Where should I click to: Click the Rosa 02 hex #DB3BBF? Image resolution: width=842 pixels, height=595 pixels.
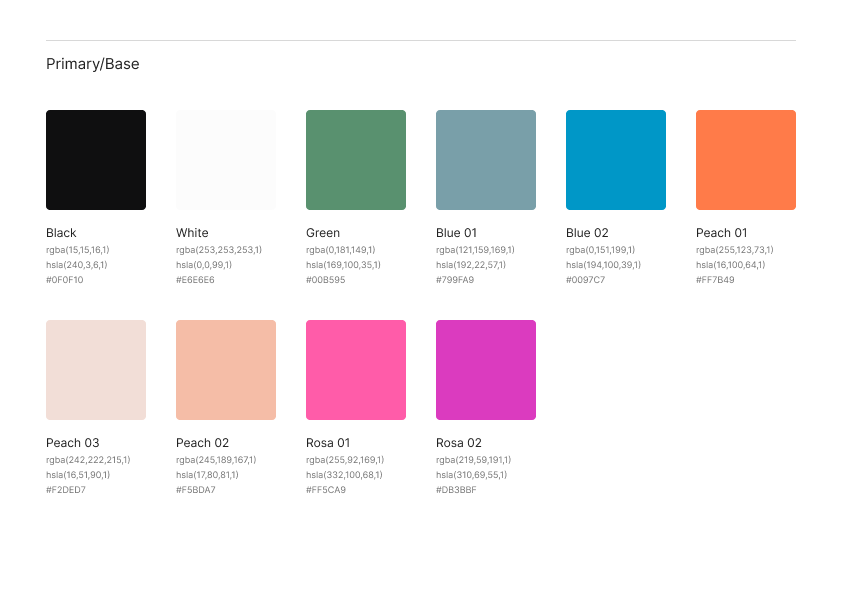pyautogui.click(x=456, y=490)
